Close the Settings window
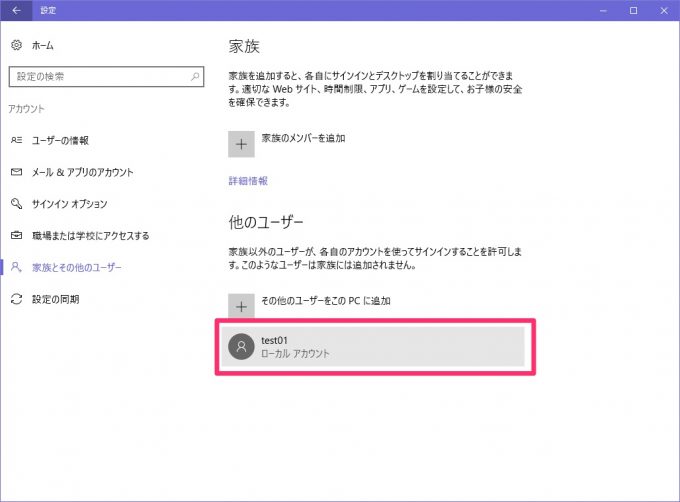 point(664,10)
